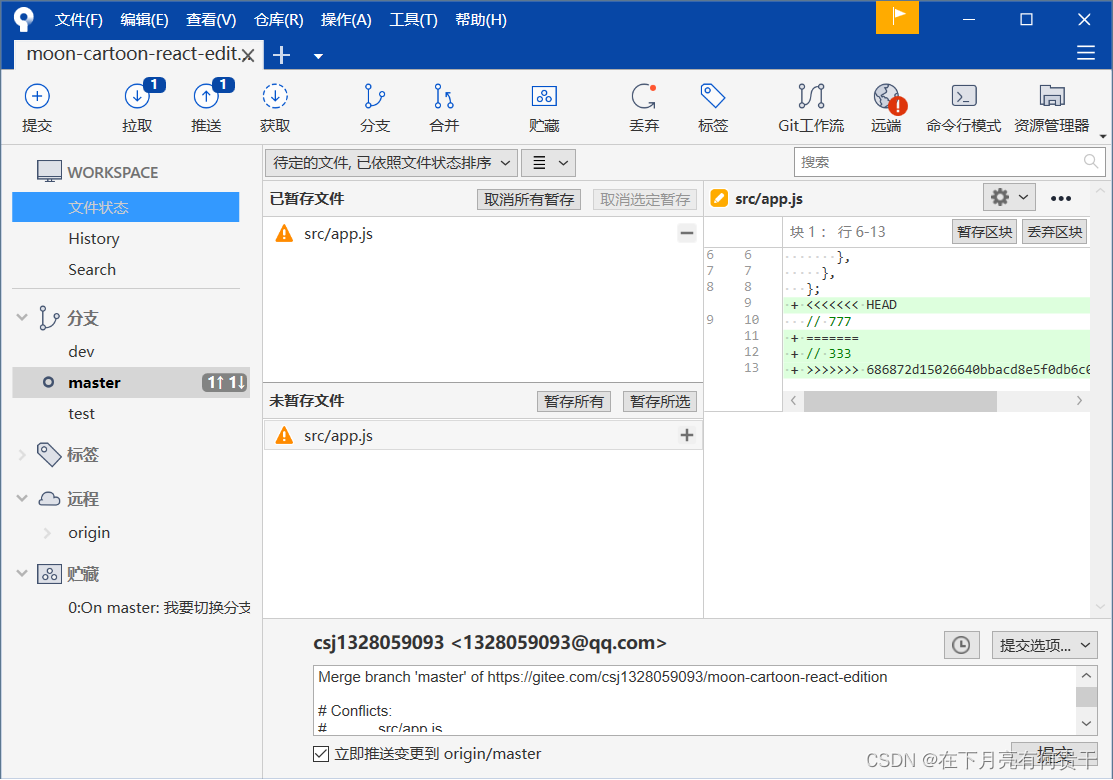Open the diff settings gear dropdown

(1009, 197)
